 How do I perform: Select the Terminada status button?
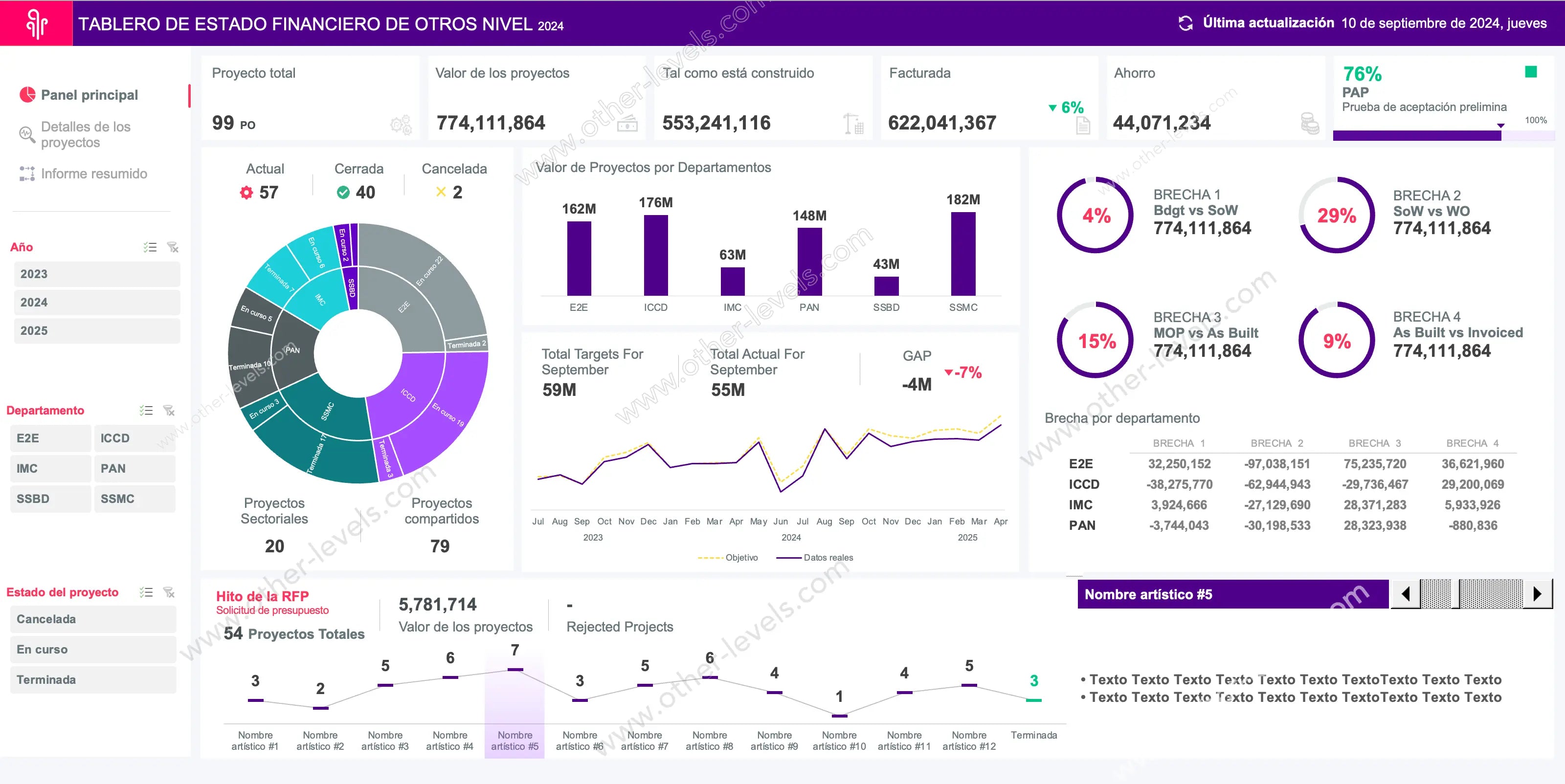tap(93, 680)
